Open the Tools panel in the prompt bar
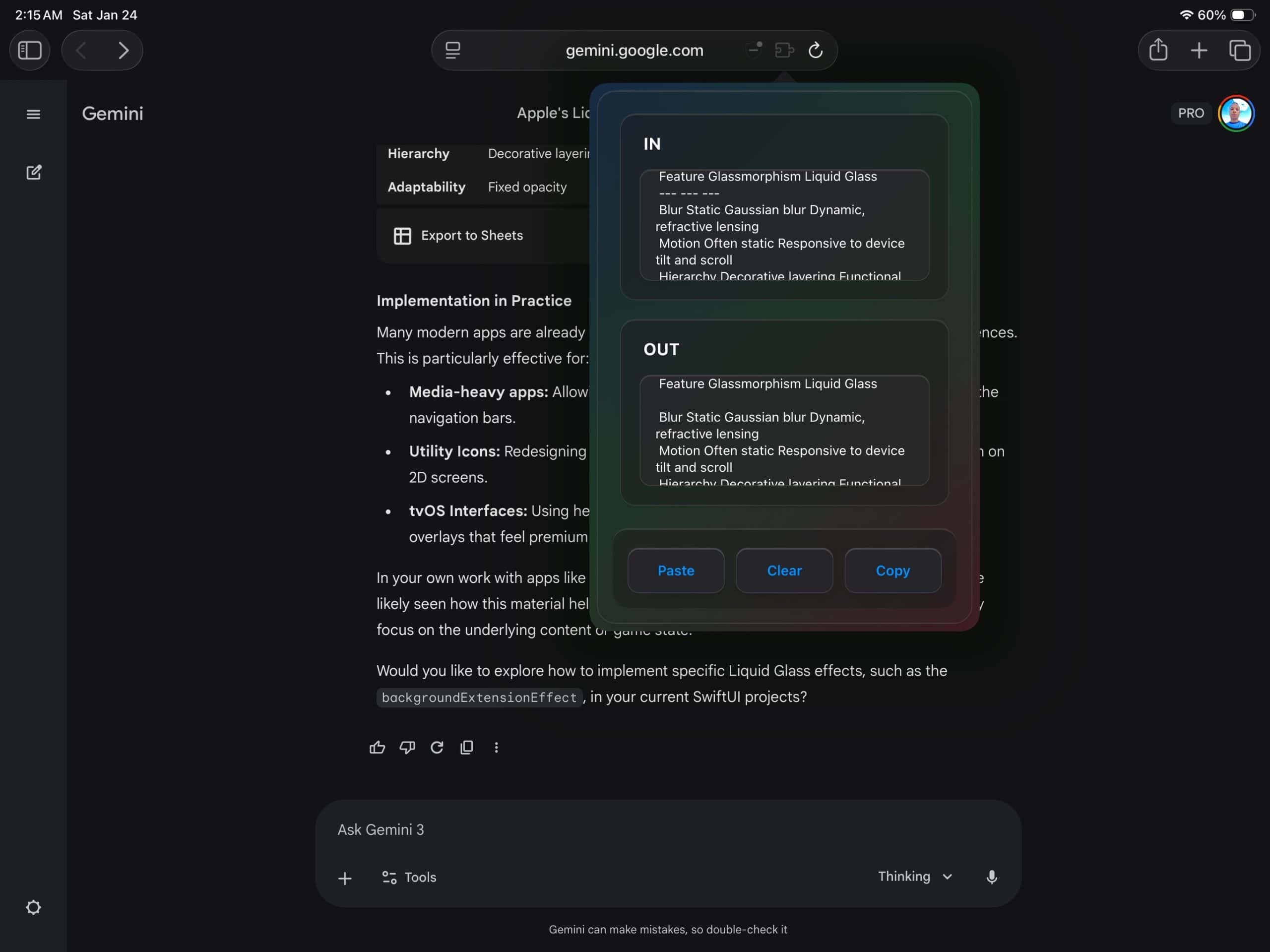1270x952 pixels. point(408,877)
